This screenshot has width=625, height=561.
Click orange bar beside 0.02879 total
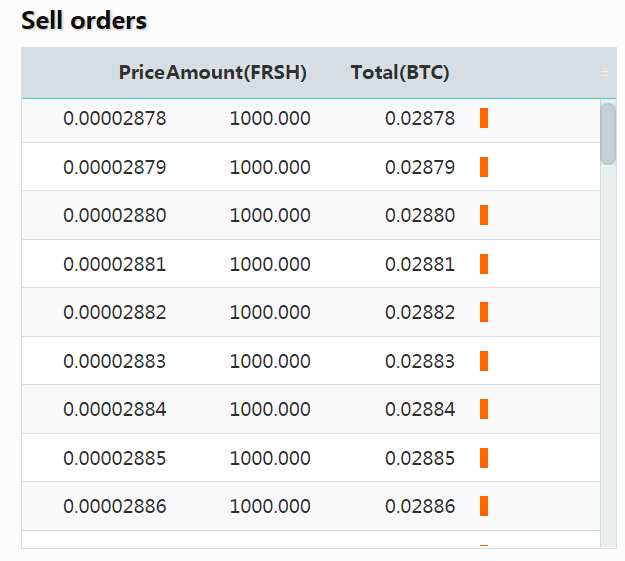coord(484,167)
